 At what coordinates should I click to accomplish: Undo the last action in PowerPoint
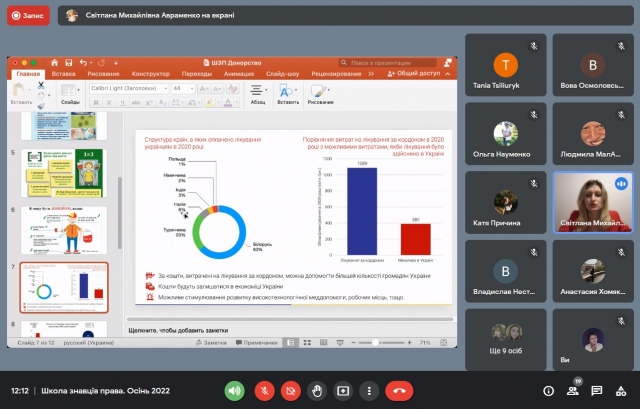click(83, 62)
